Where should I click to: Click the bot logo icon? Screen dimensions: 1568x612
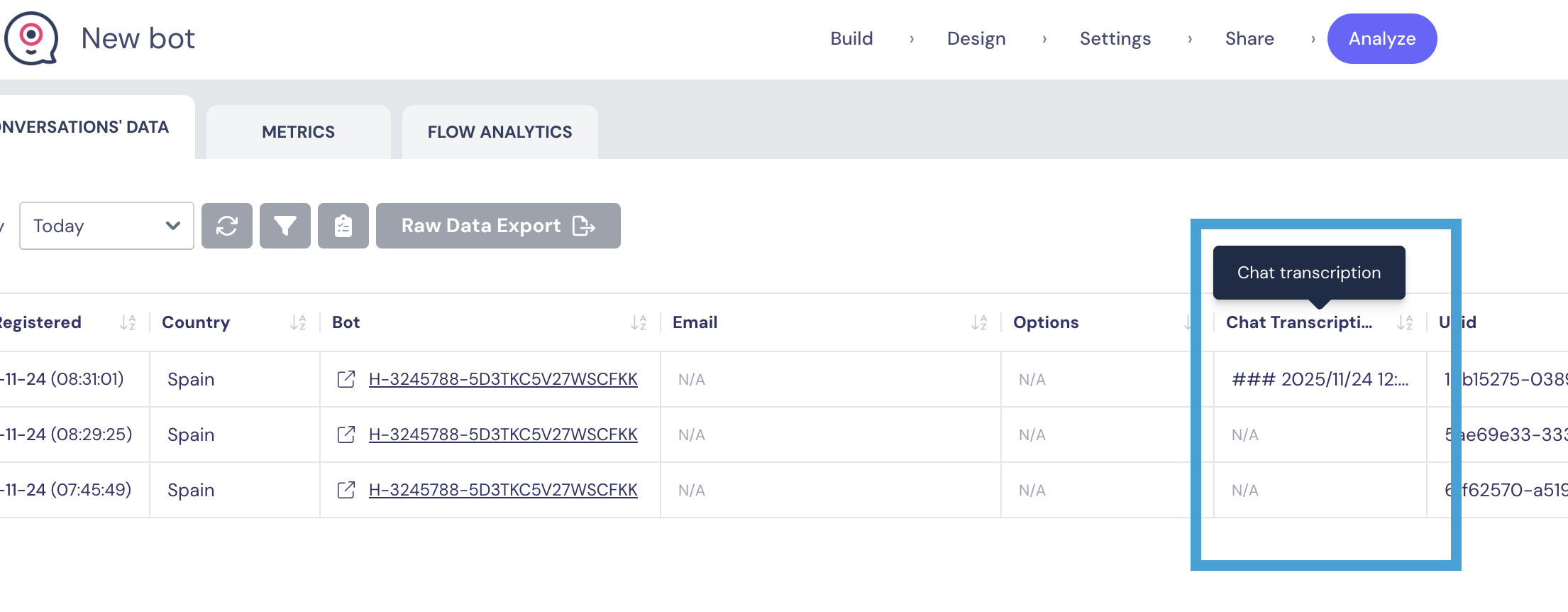click(31, 38)
